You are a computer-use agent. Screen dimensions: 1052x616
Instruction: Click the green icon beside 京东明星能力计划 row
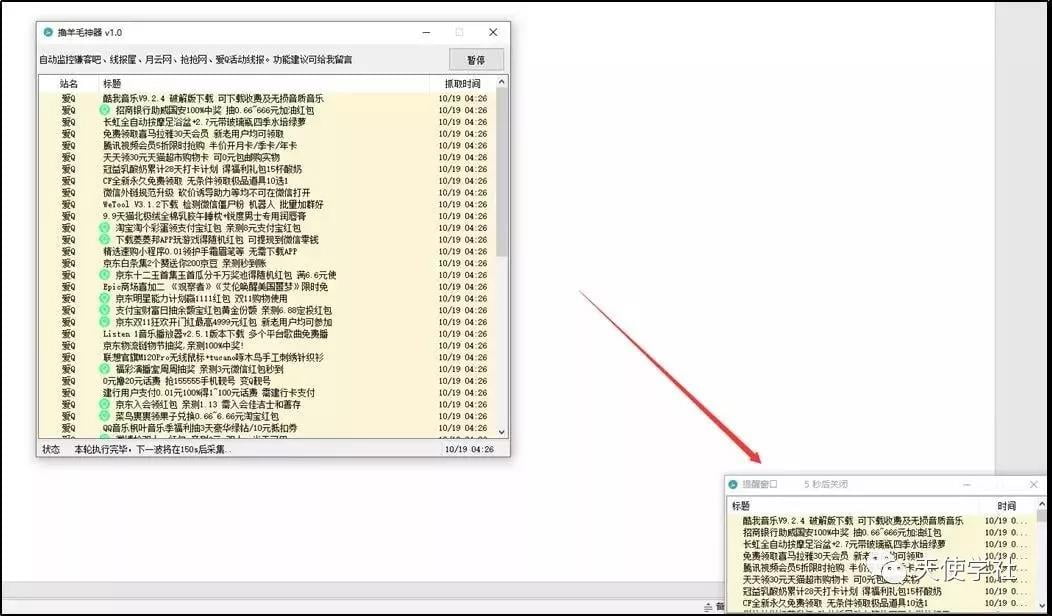click(x=105, y=299)
